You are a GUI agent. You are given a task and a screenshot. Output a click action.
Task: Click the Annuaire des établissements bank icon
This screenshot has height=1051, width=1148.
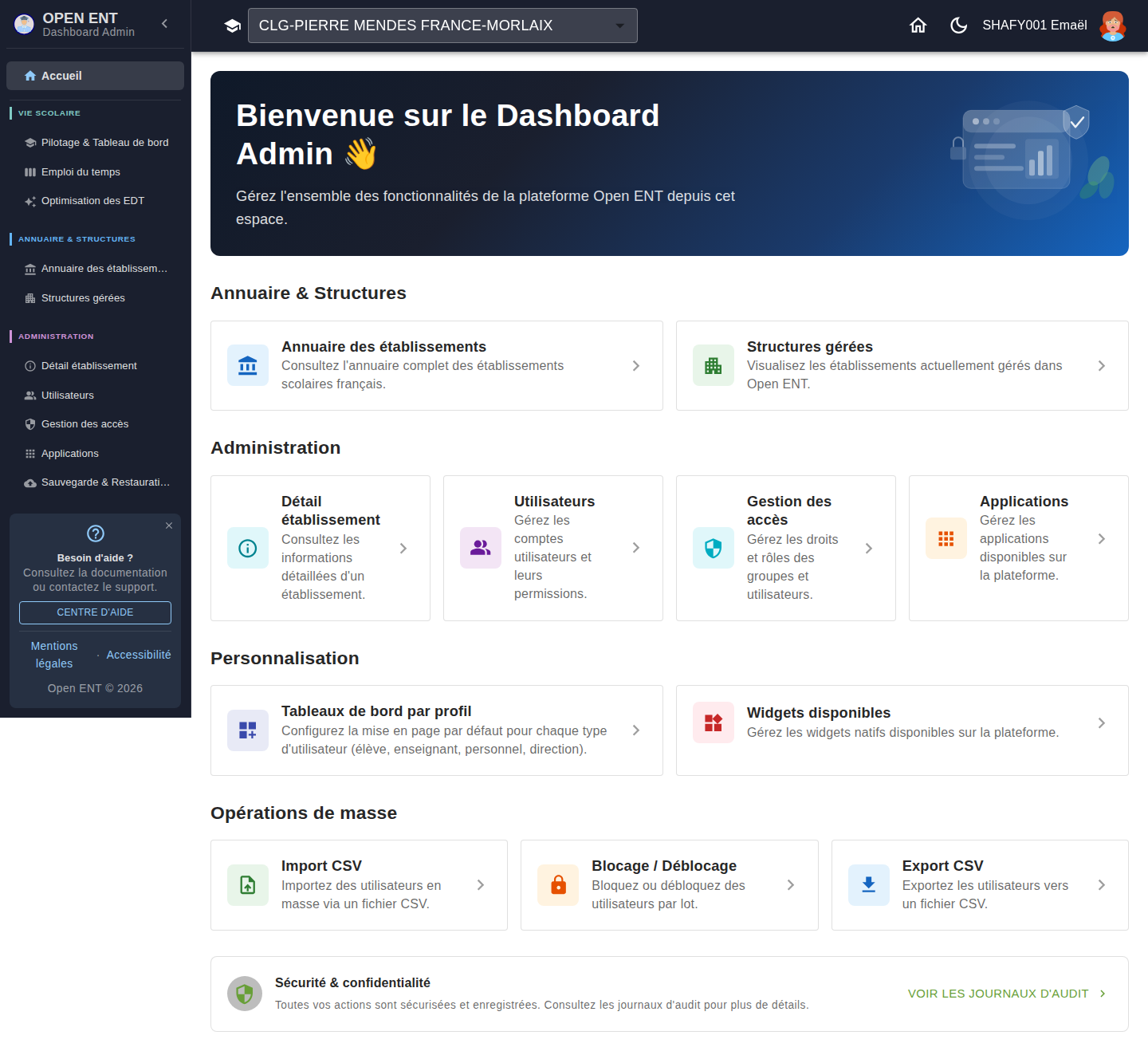[248, 365]
